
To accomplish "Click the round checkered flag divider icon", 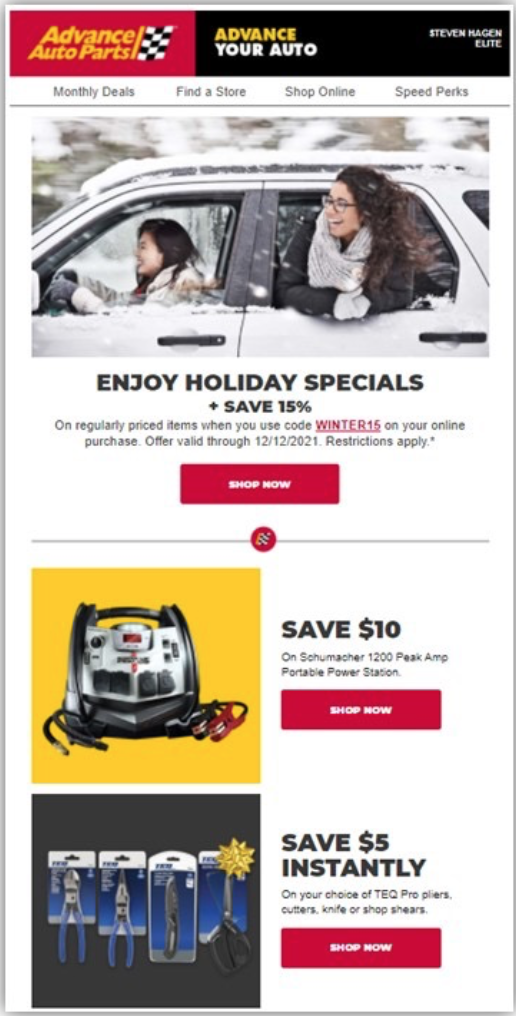I will pyautogui.click(x=263, y=539).
